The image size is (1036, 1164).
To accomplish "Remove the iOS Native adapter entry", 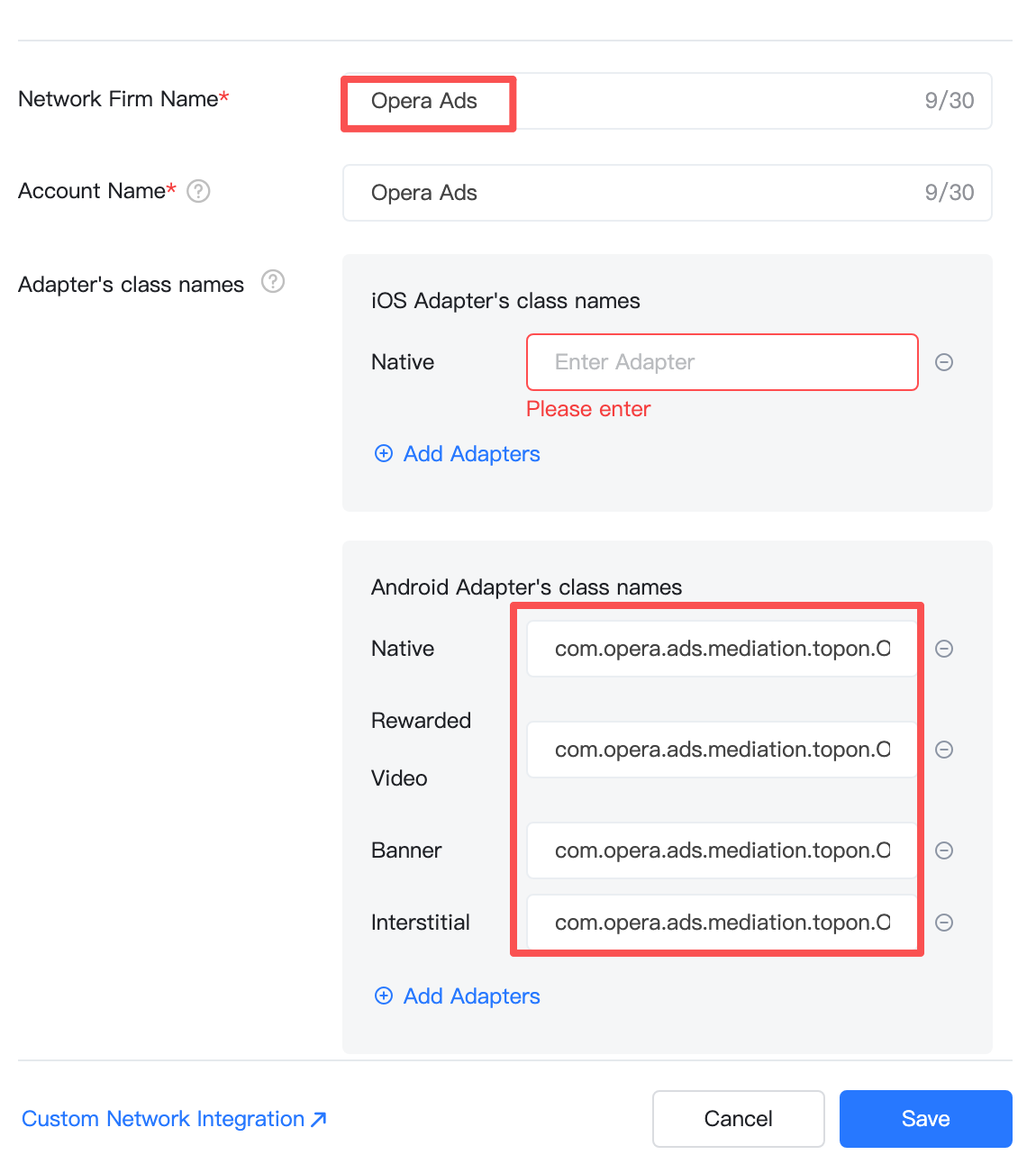I will click(x=943, y=362).
